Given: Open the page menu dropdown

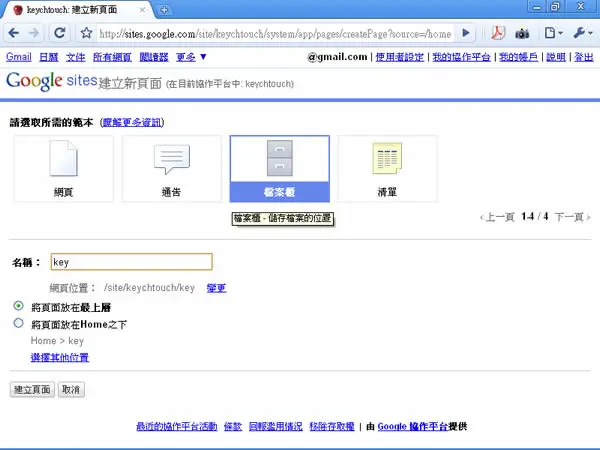Looking at the screenshot, I should click(553, 33).
